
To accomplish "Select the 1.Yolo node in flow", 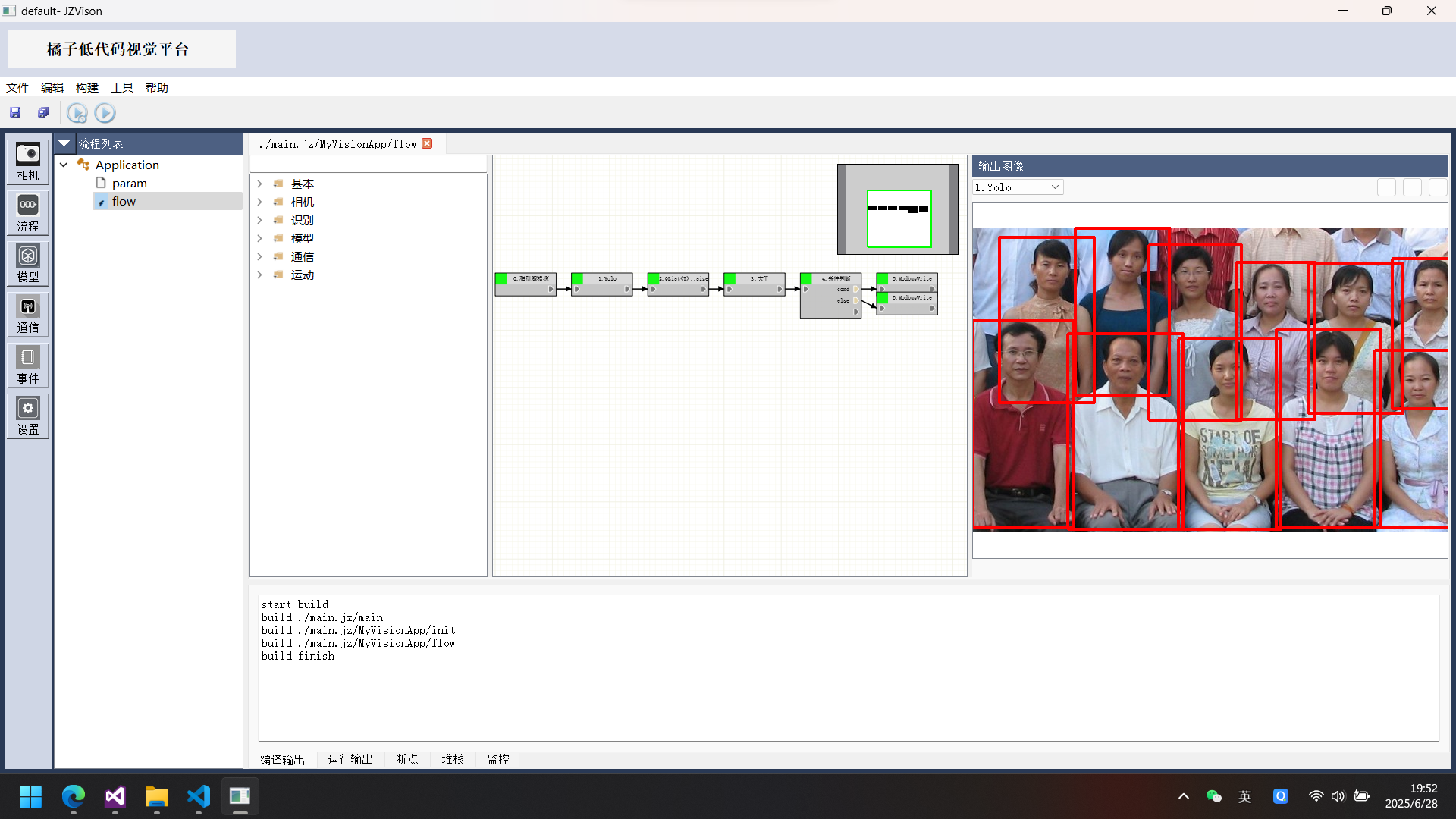I will click(x=602, y=284).
